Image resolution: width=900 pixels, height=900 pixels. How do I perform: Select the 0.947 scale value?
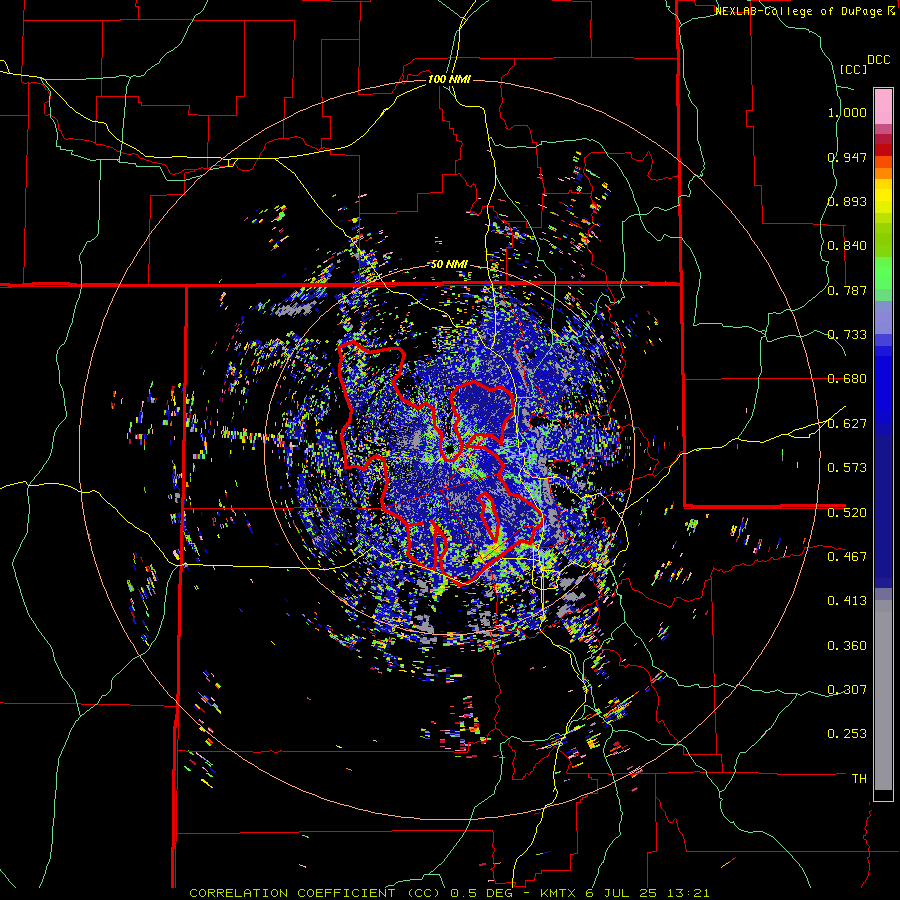[x=847, y=157]
